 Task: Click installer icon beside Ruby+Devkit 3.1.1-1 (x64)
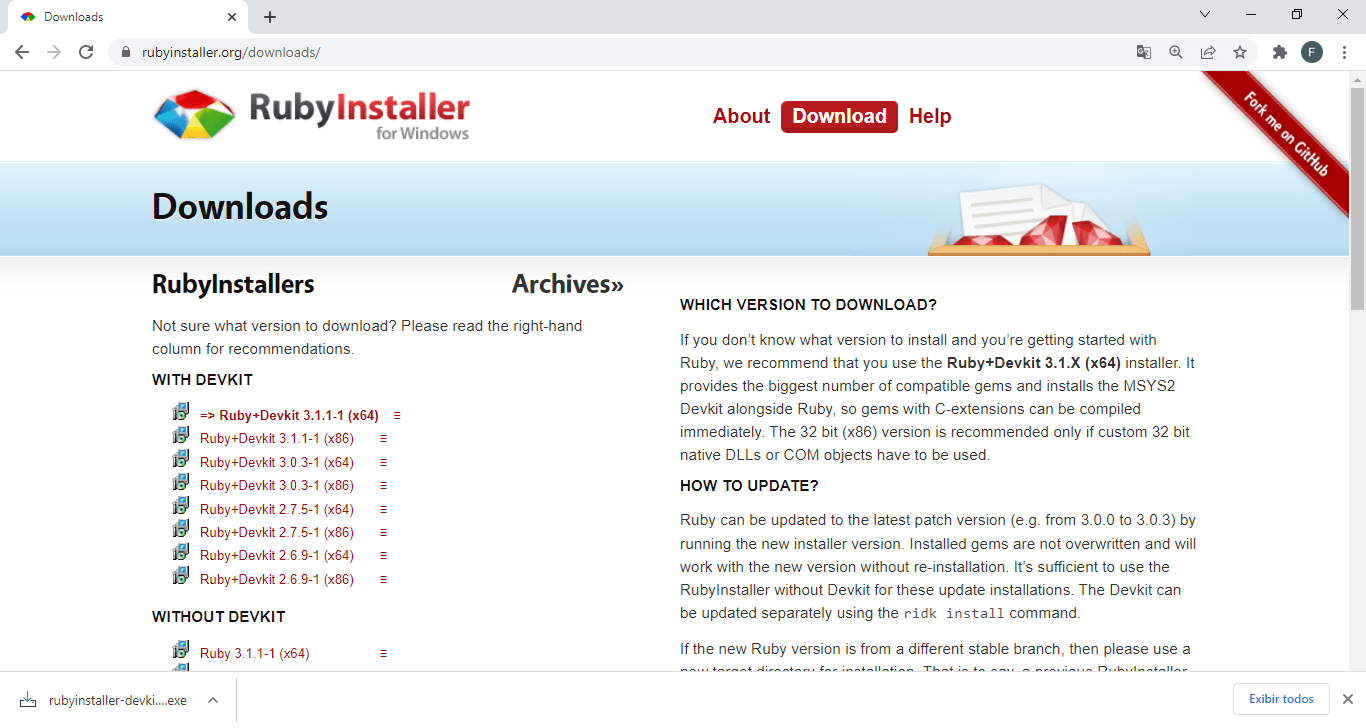pyautogui.click(x=181, y=412)
